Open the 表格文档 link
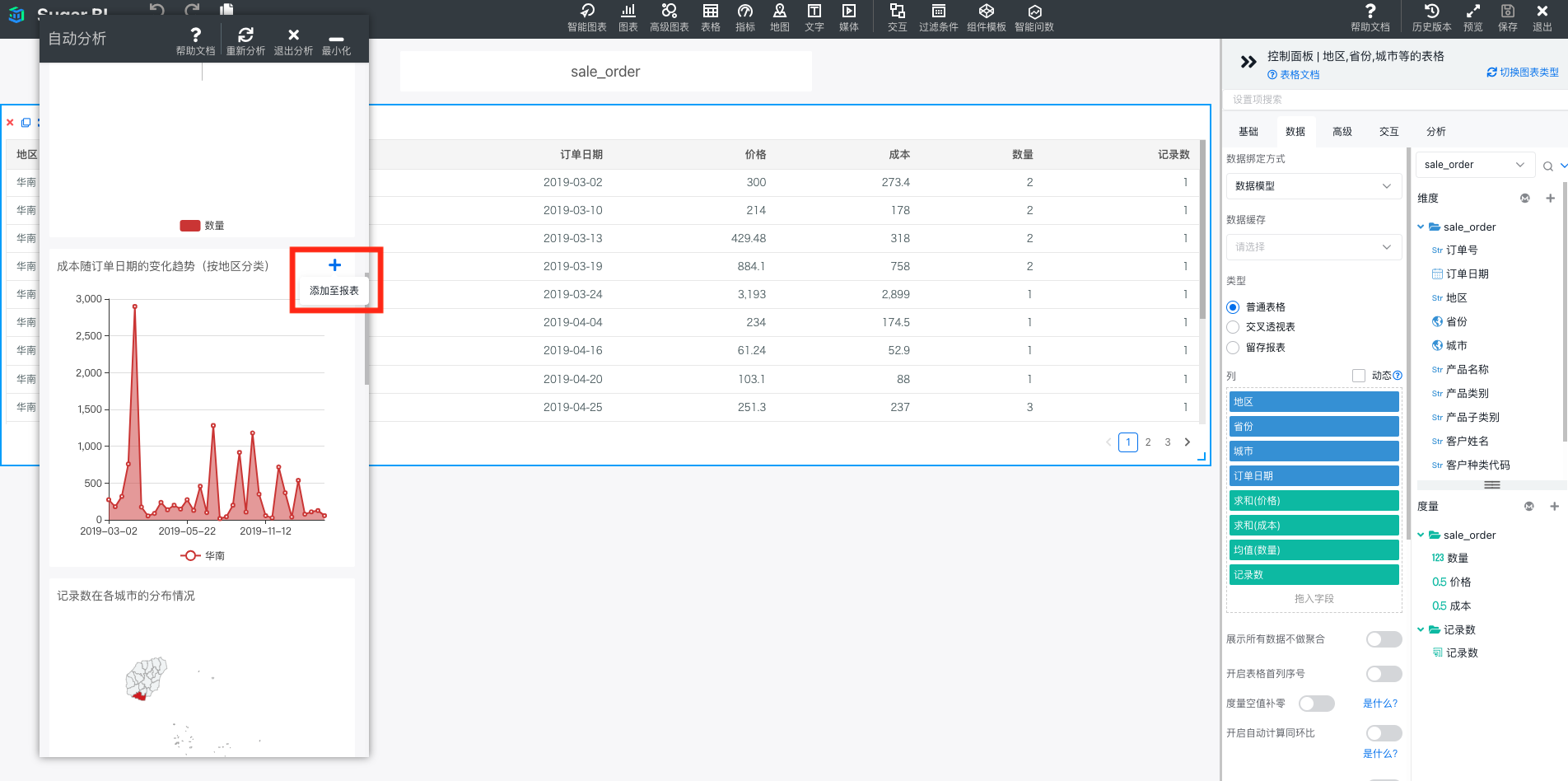The width and height of the screenshot is (1568, 781). pos(1294,75)
